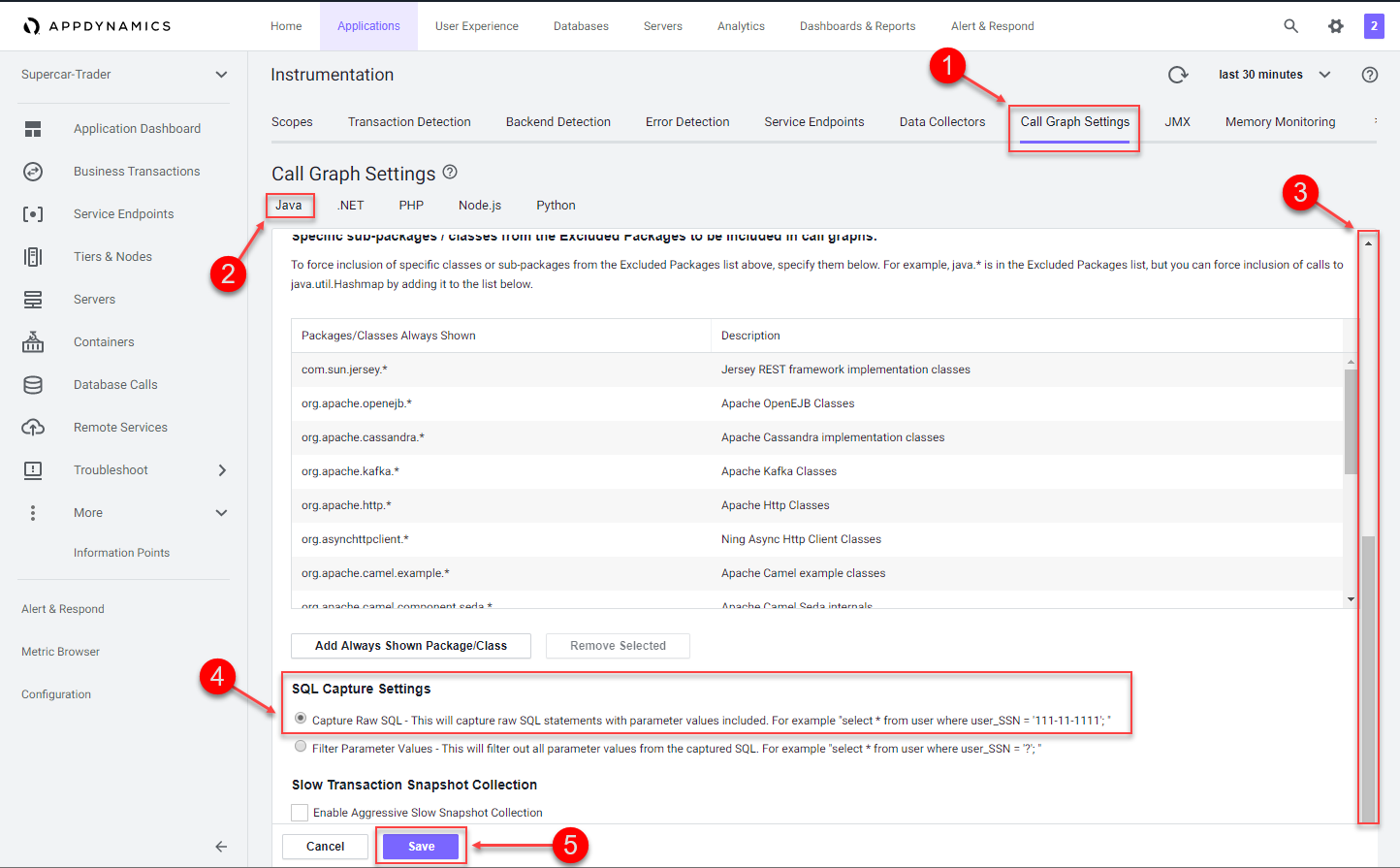Select Filter Parameter Values radio button
This screenshot has width=1400, height=868.
(301, 747)
